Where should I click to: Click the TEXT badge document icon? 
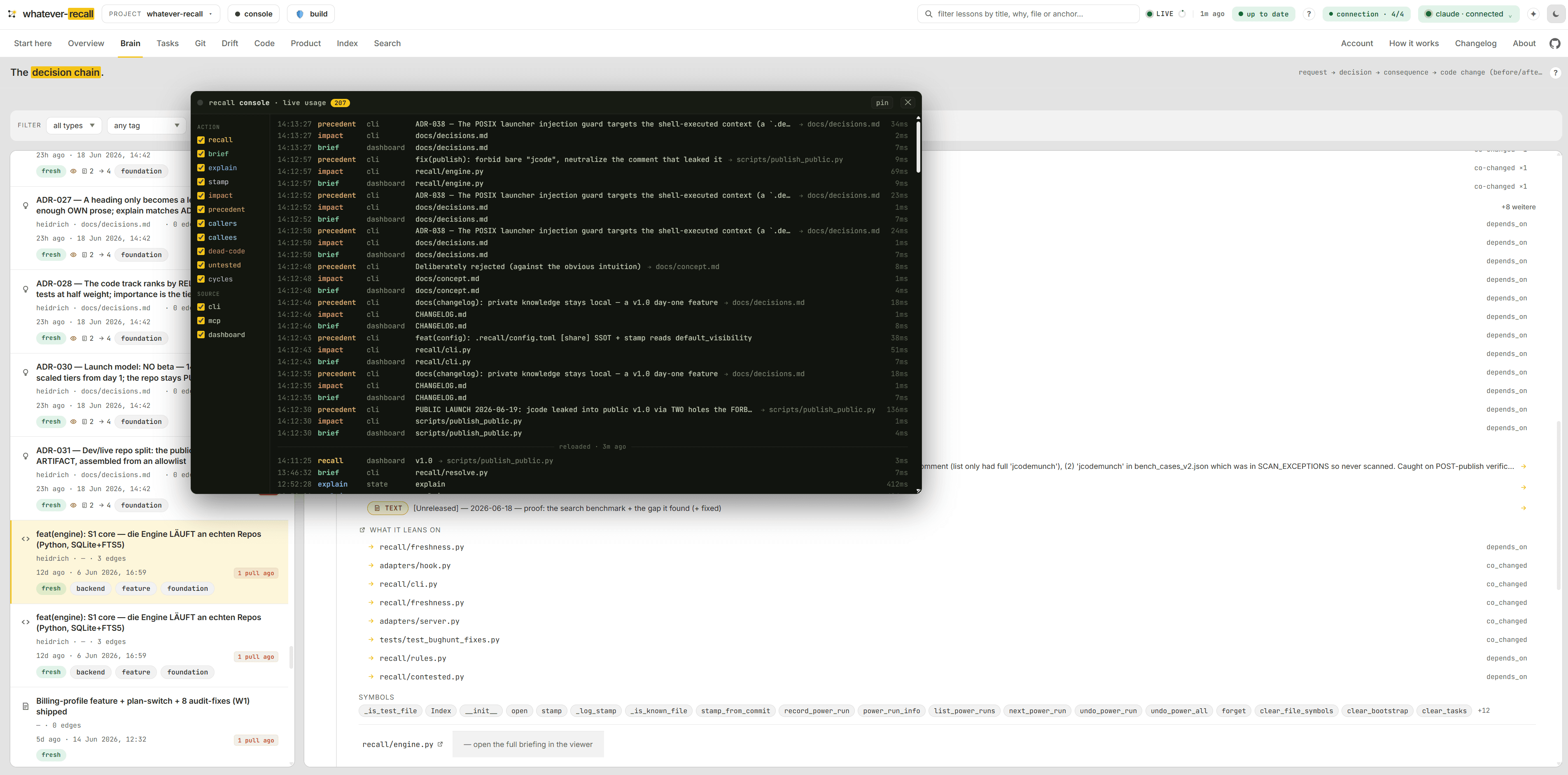pos(378,508)
